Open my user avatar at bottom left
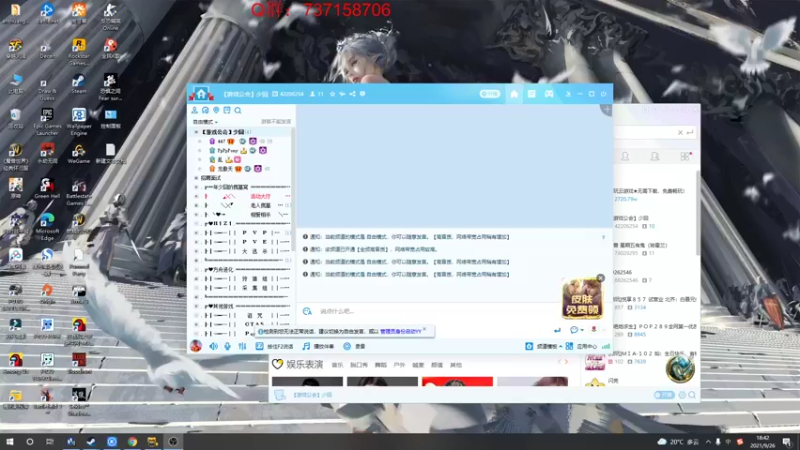 tap(196, 346)
